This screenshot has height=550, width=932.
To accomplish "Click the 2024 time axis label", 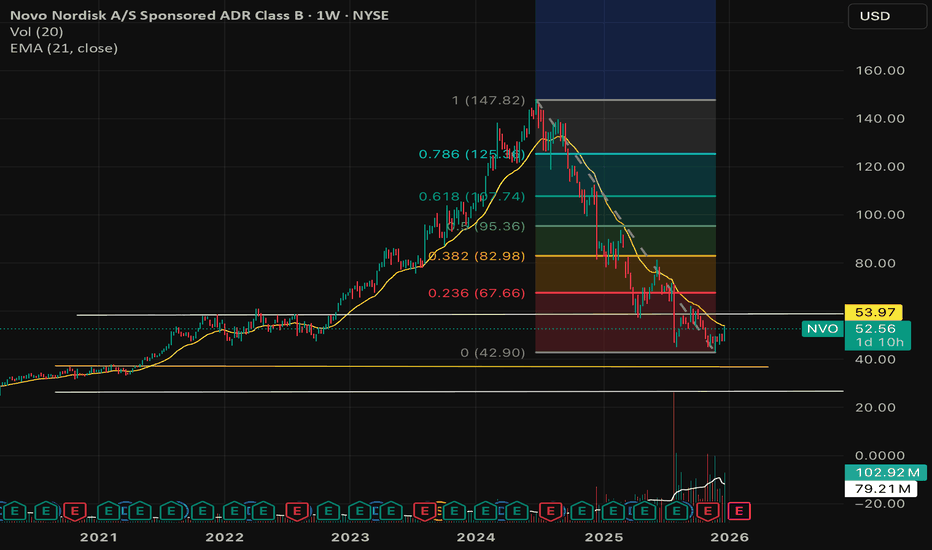I will pos(476,538).
